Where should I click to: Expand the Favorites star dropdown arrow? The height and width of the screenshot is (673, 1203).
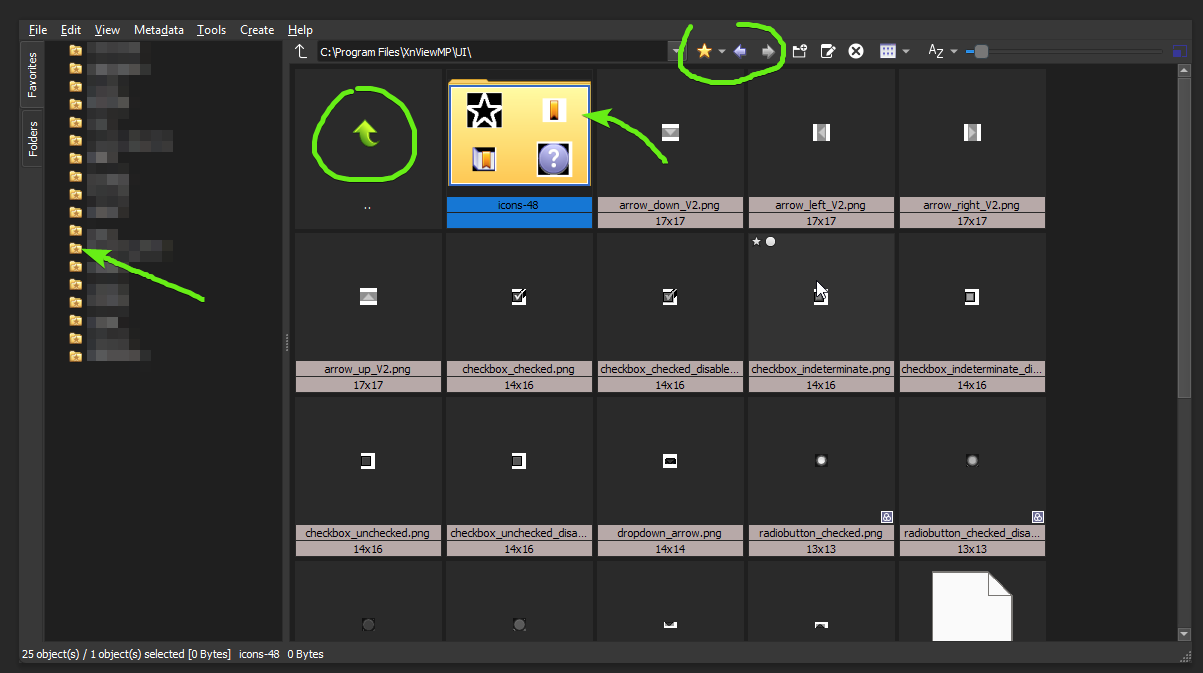pos(721,52)
